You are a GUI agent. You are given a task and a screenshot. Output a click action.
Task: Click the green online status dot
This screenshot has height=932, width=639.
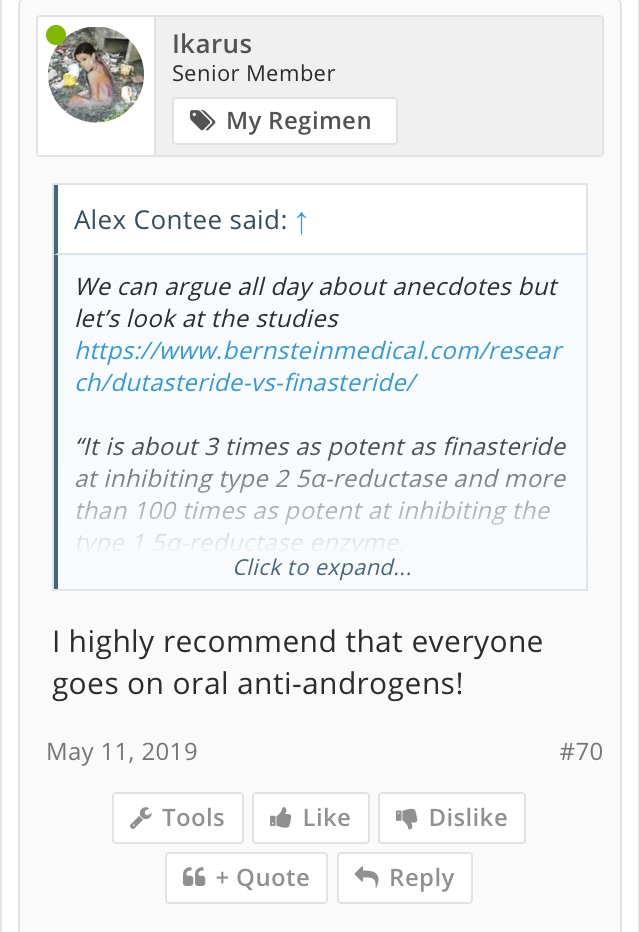coord(56,36)
